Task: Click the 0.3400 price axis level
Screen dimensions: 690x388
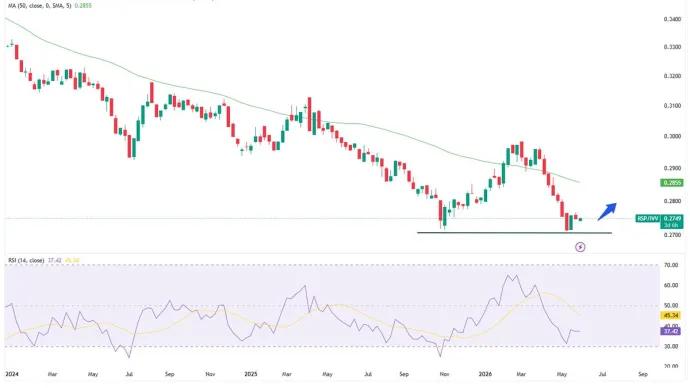Action: 672,19
